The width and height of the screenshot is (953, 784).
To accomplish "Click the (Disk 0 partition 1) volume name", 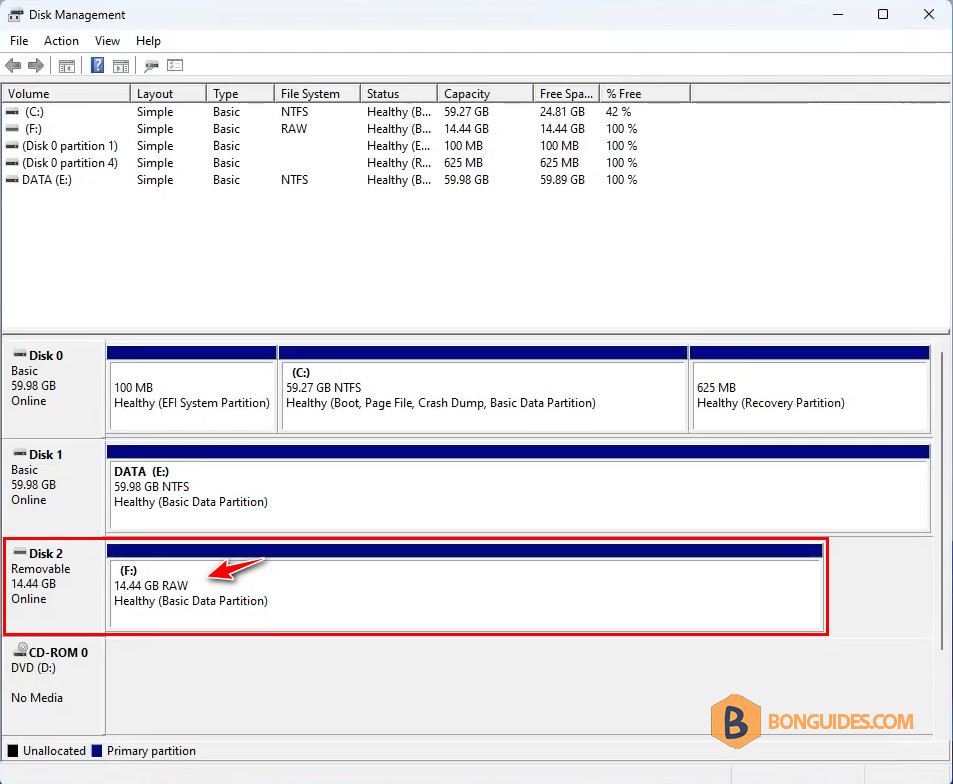I will 70,146.
